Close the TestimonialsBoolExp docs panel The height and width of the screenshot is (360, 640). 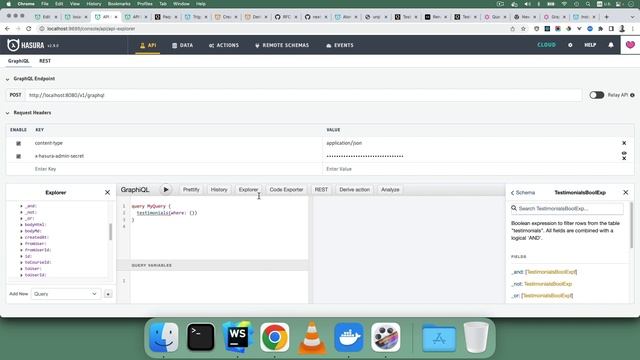pos(625,192)
